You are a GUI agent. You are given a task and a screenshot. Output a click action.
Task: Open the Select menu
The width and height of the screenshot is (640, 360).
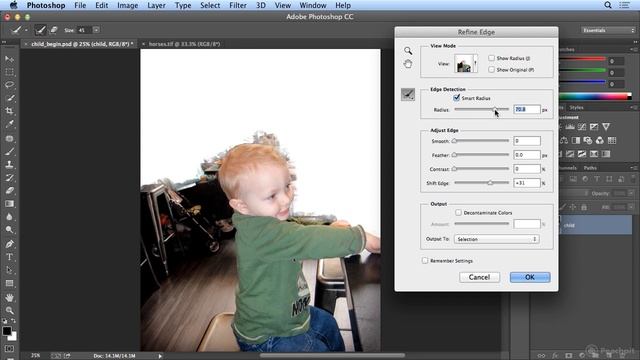(x=210, y=5)
